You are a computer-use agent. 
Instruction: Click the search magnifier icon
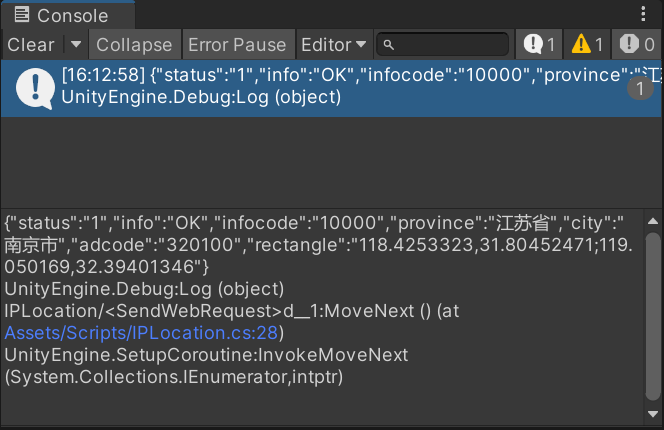[388, 44]
